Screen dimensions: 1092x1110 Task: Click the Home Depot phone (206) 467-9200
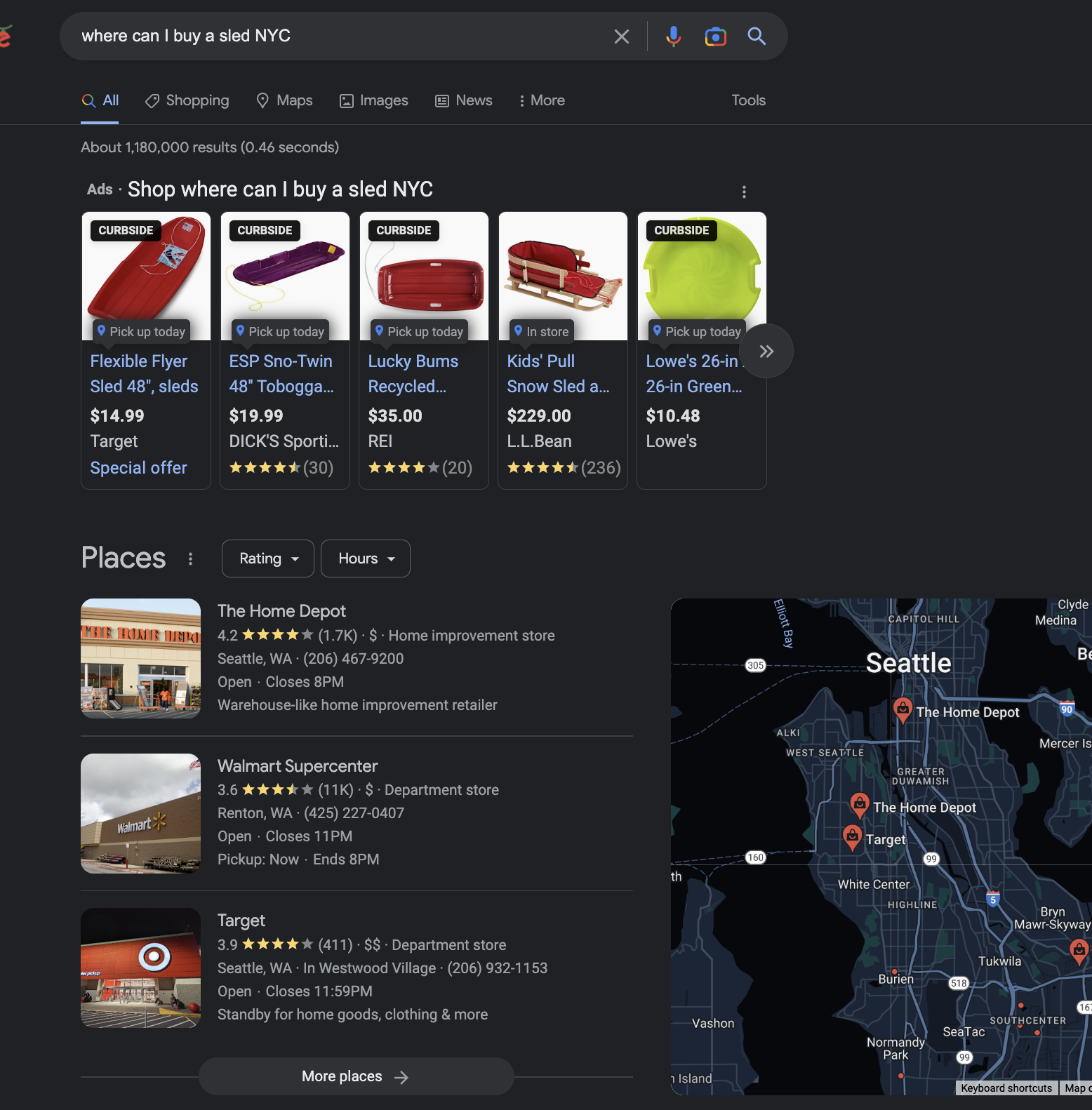(353, 659)
